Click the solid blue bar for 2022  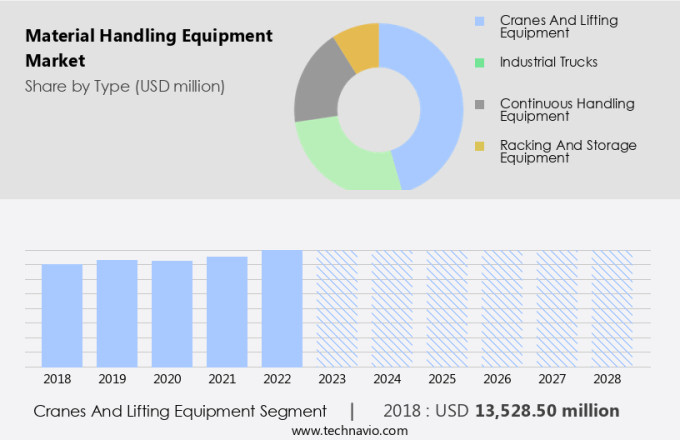(282, 309)
